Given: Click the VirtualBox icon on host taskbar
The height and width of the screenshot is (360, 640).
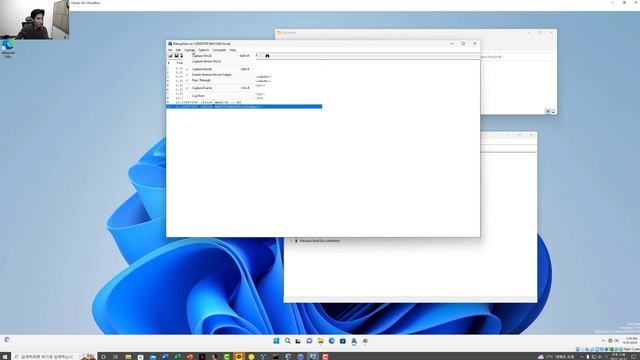Looking at the screenshot, I should point(313,357).
